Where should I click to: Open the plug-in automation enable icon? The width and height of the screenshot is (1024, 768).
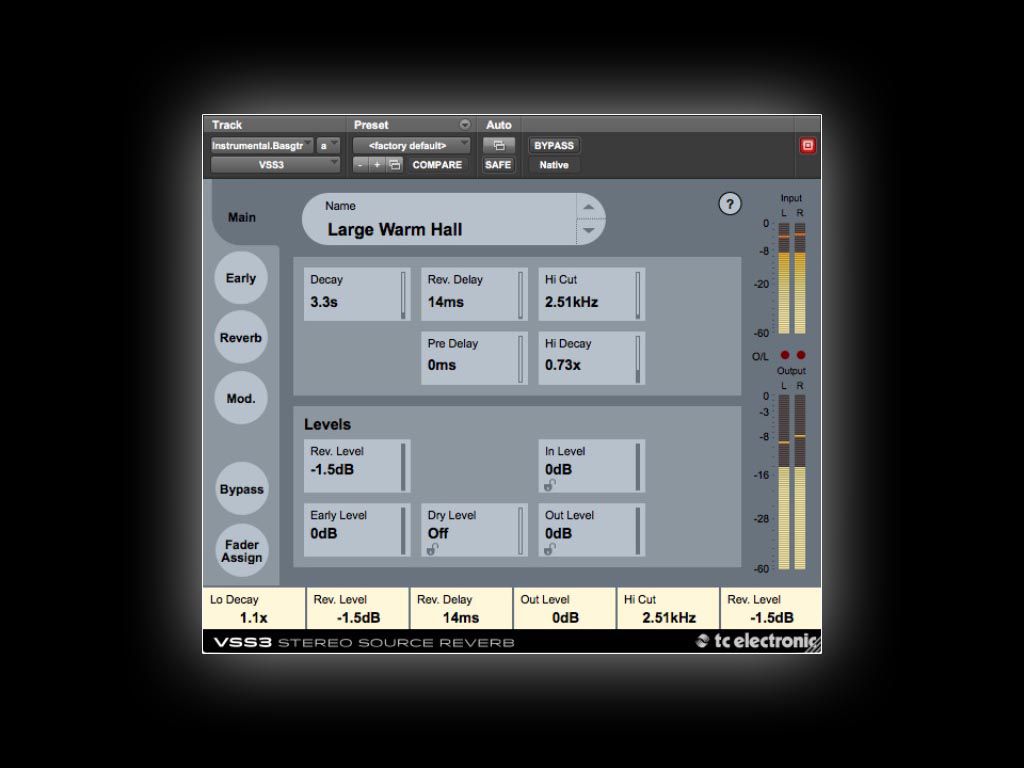(x=498, y=146)
